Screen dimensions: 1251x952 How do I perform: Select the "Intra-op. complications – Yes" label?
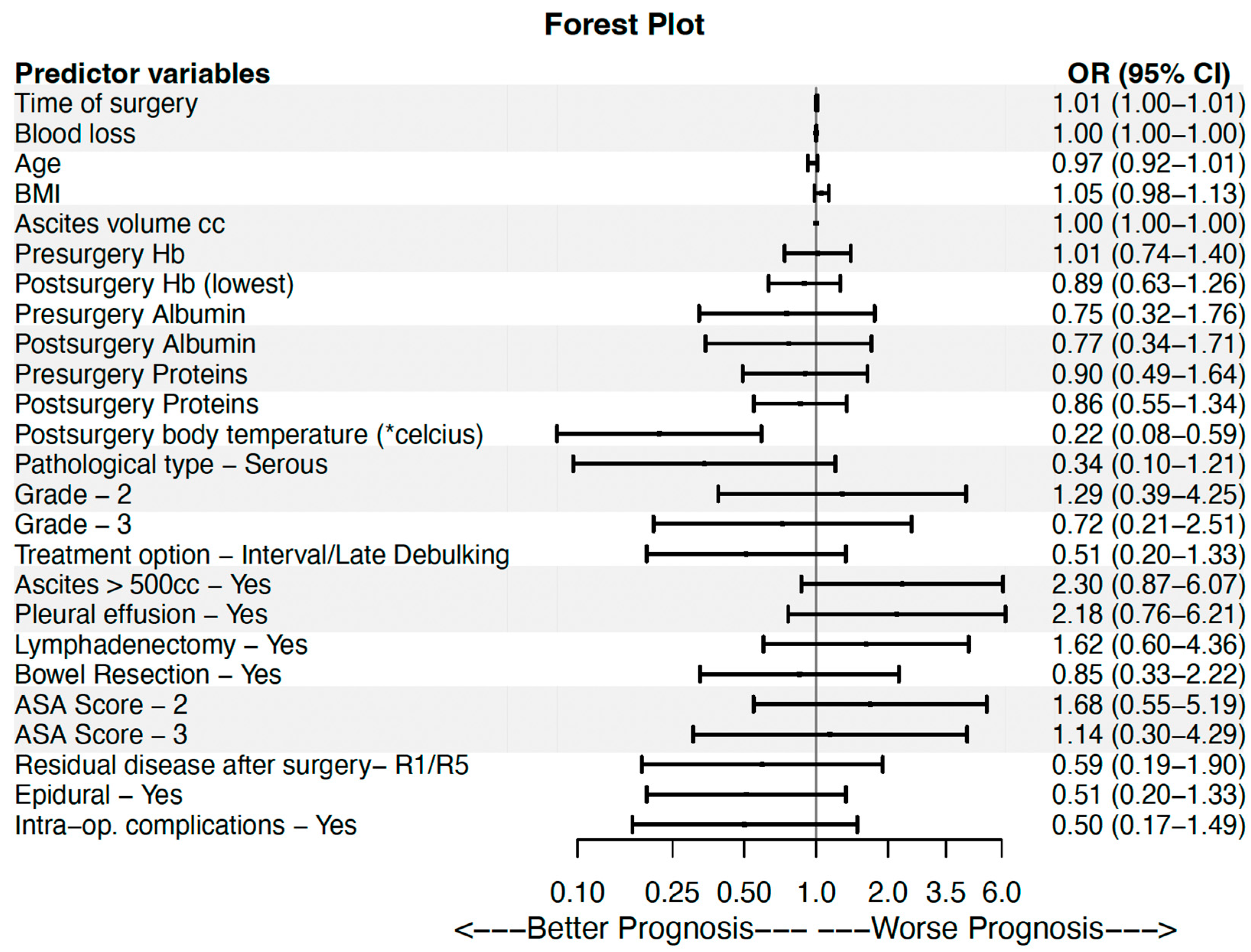[186, 826]
